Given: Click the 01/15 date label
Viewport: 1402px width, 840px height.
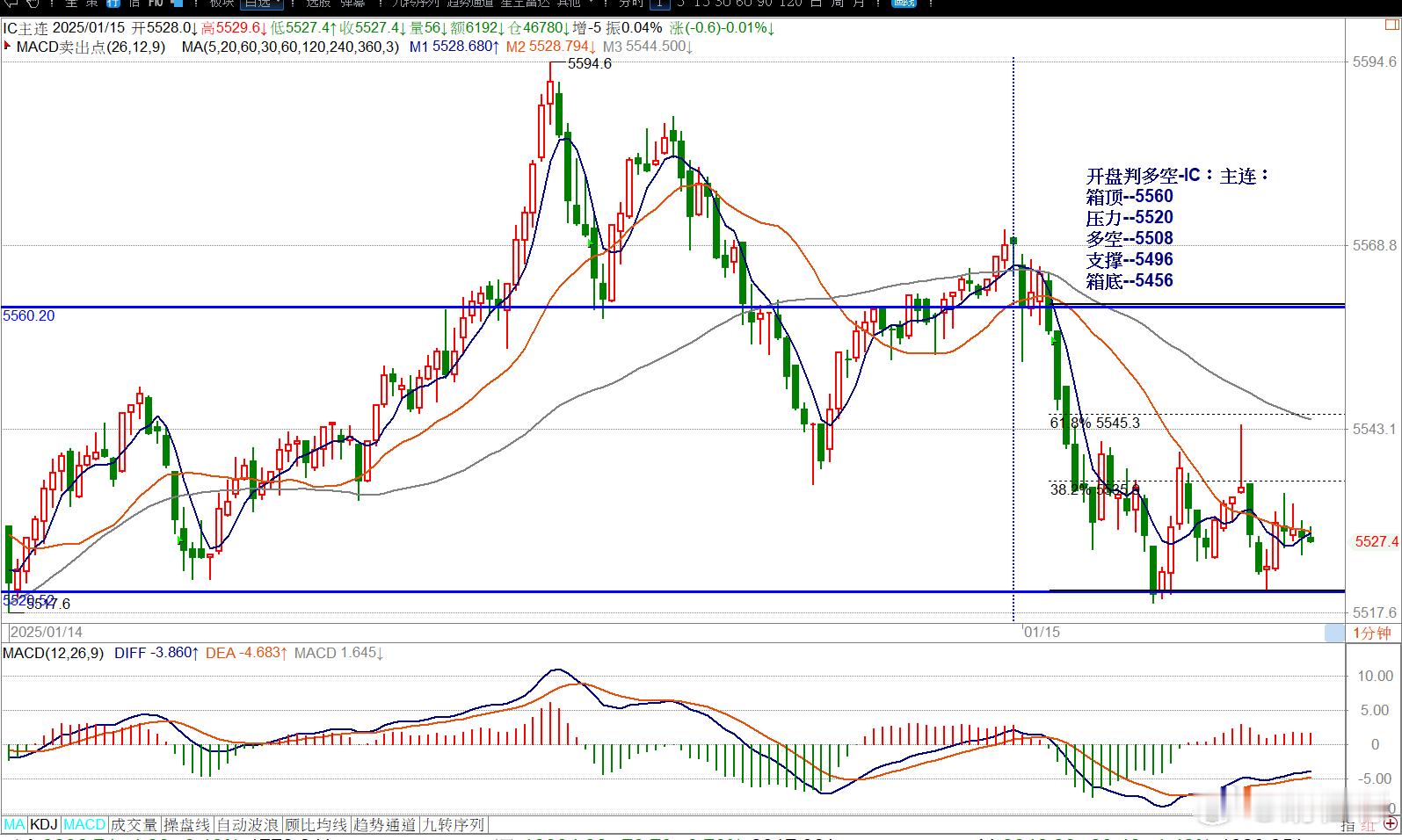Looking at the screenshot, I should (1042, 632).
